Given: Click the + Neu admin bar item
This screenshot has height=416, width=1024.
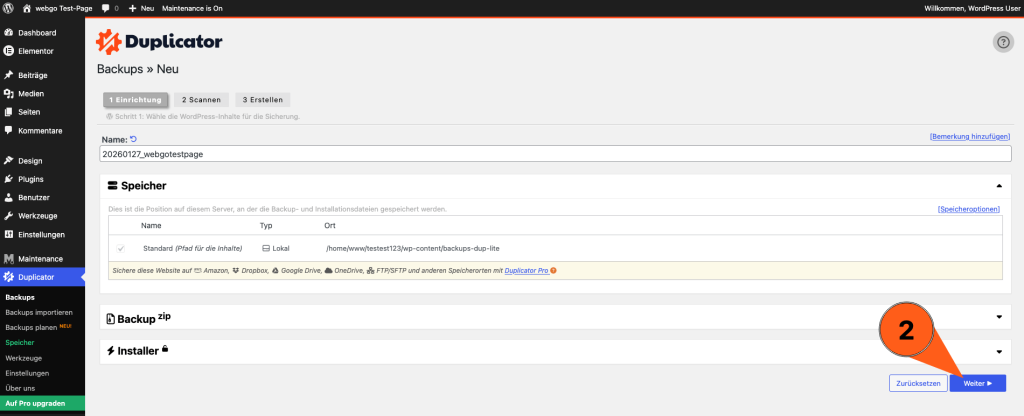Looking at the screenshot, I should [141, 8].
